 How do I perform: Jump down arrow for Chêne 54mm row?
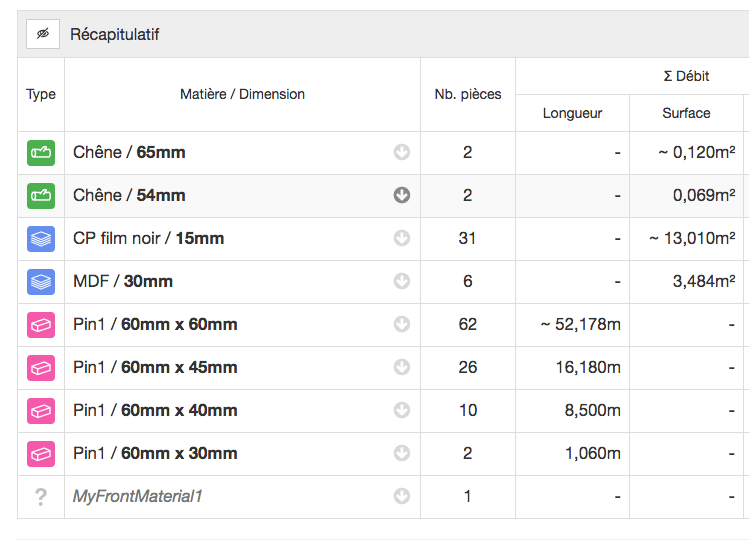(402, 195)
